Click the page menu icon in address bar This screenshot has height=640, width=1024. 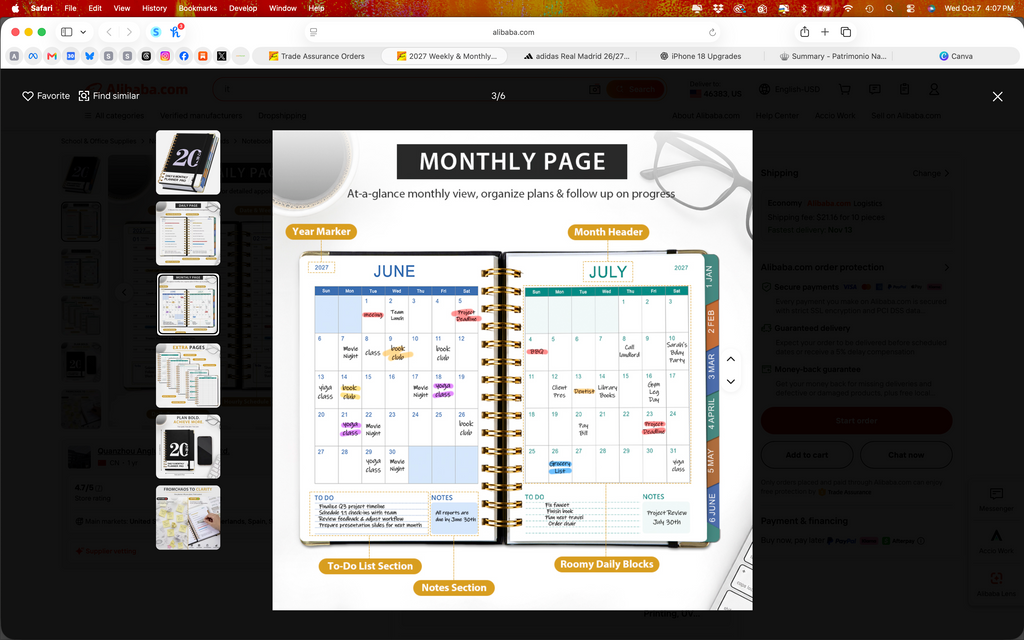click(x=313, y=32)
